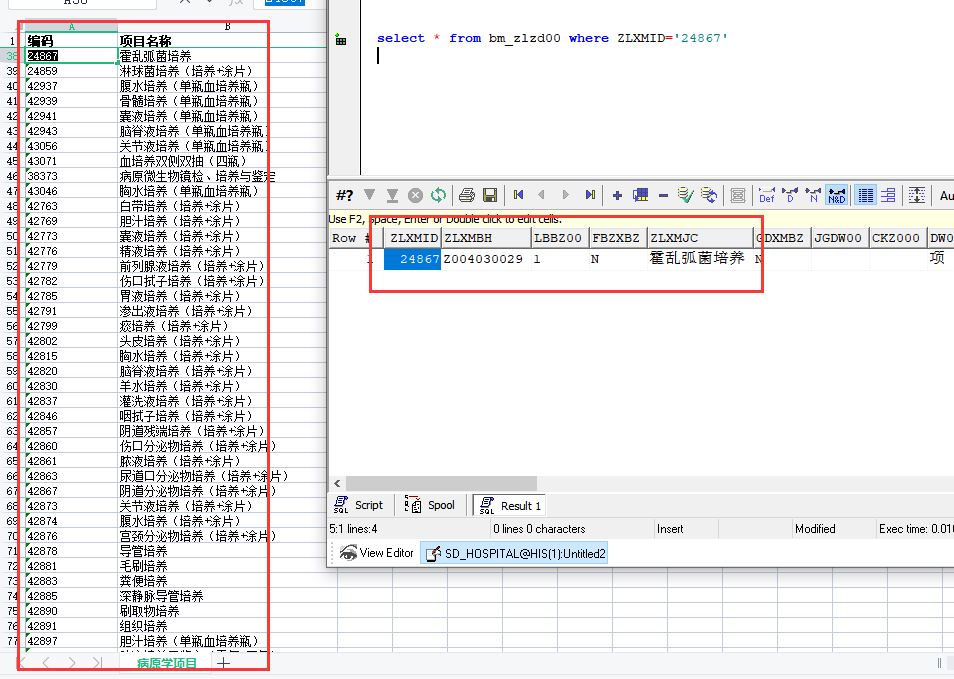Jump to last record in result grid
Screen dimensions: 954x679
tap(590, 195)
